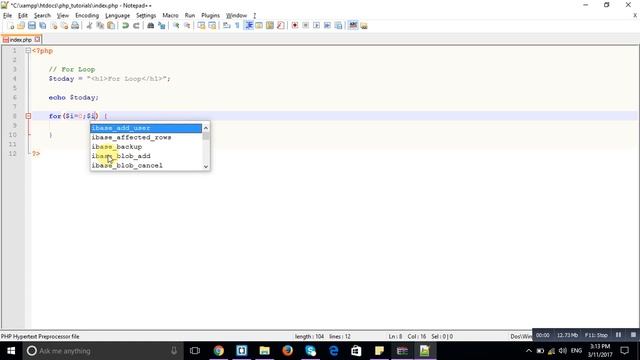Open the Settings menu
The width and height of the screenshot is (640, 360).
[146, 16]
